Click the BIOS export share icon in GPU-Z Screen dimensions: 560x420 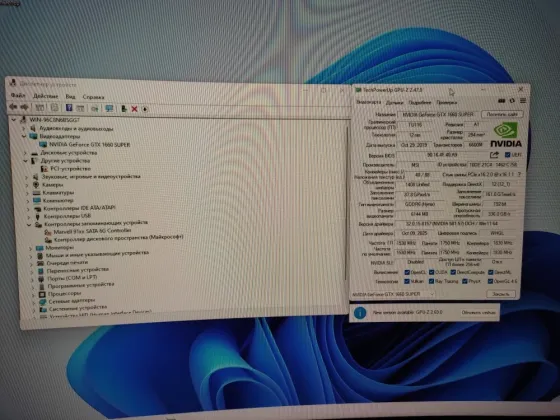pyautogui.click(x=494, y=155)
